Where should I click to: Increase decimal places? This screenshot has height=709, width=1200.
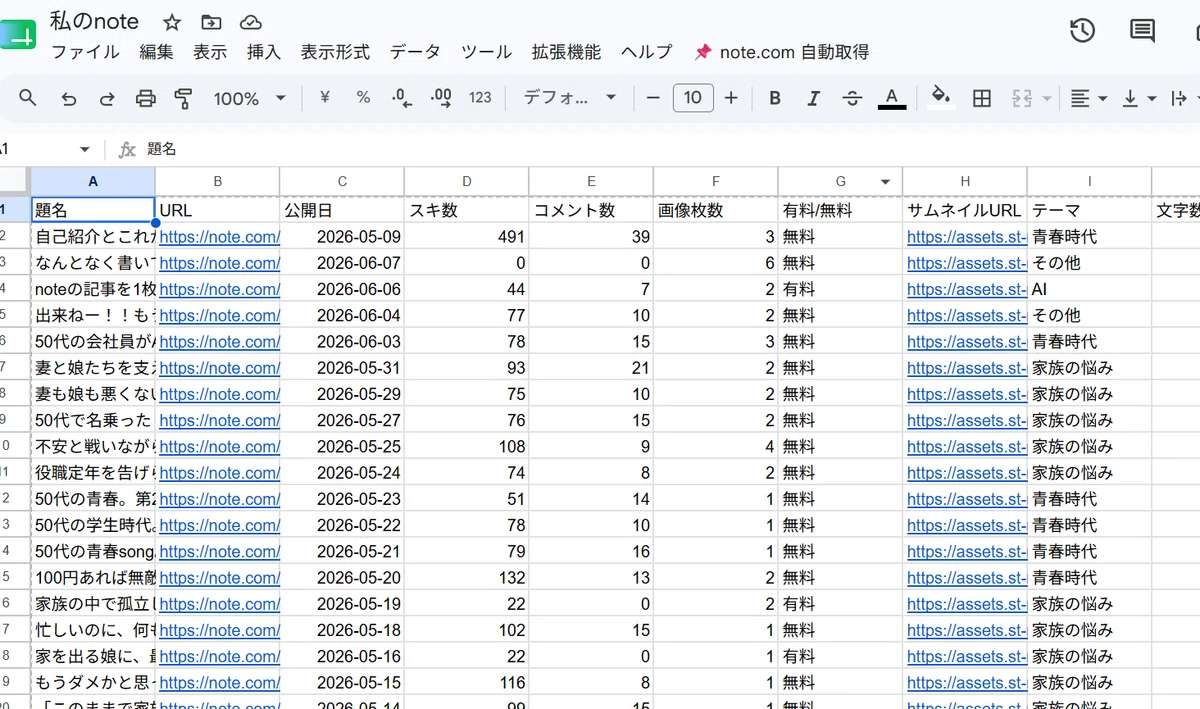tap(441, 98)
